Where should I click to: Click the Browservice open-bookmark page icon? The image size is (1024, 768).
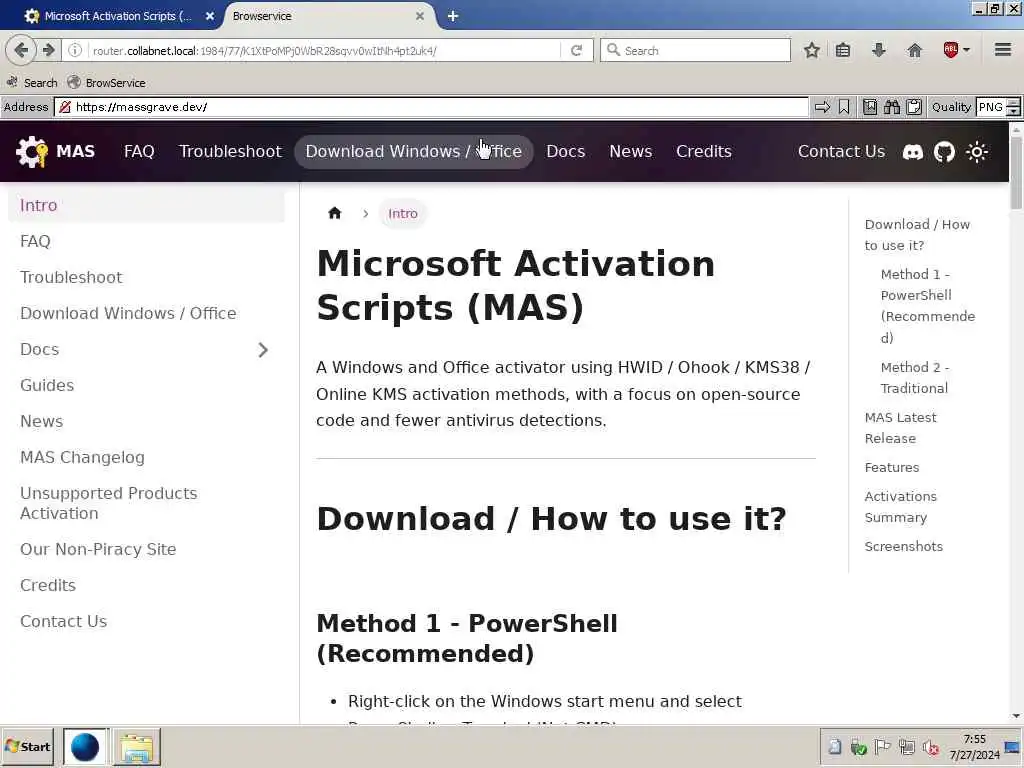[x=870, y=107]
